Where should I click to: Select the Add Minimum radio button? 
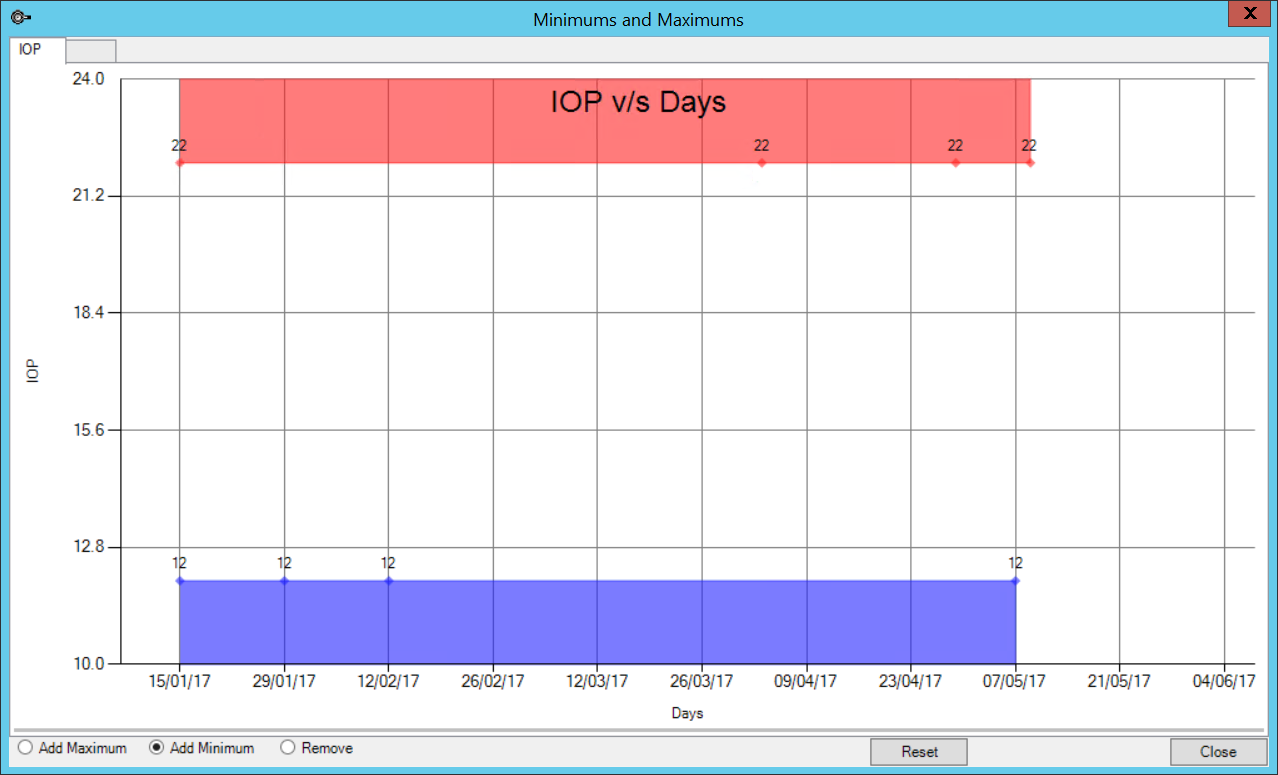point(202,748)
